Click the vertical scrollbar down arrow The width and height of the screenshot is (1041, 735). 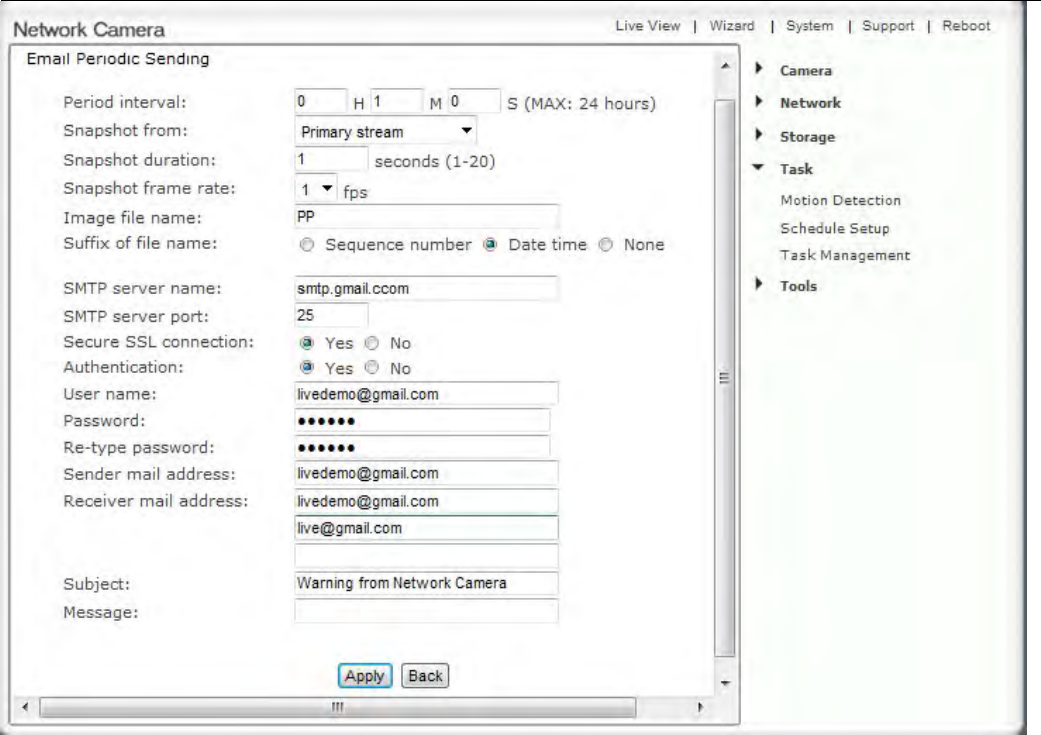coord(725,683)
